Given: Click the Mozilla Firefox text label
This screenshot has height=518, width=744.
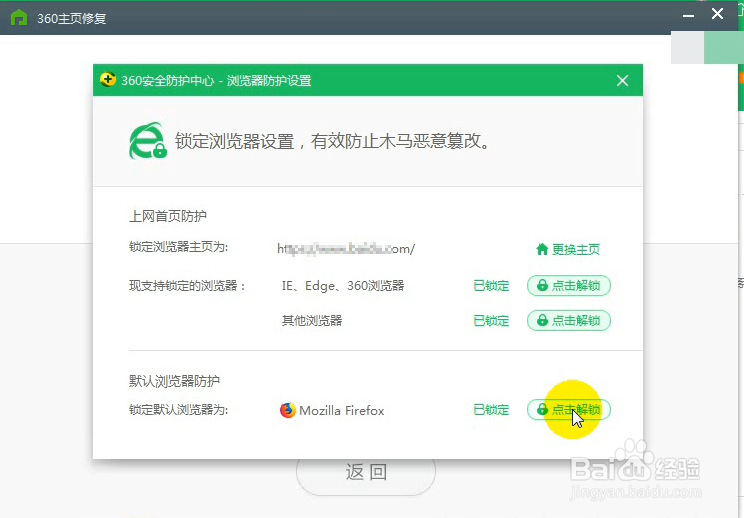Looking at the screenshot, I should point(342,410).
